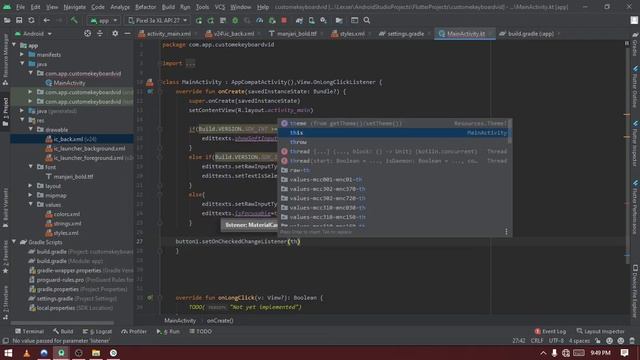This screenshot has width=640, height=360.
Task: Expand the layout folder
Action: [31, 186]
